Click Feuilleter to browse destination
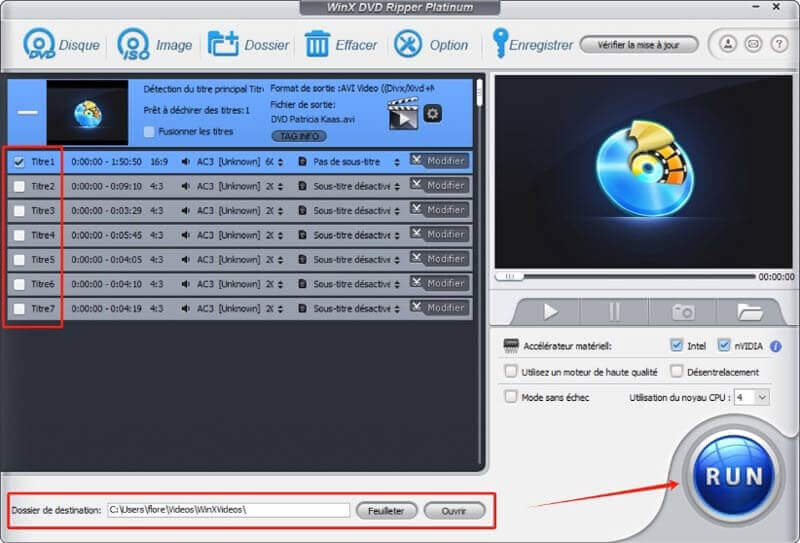The image size is (800, 543). pyautogui.click(x=386, y=510)
